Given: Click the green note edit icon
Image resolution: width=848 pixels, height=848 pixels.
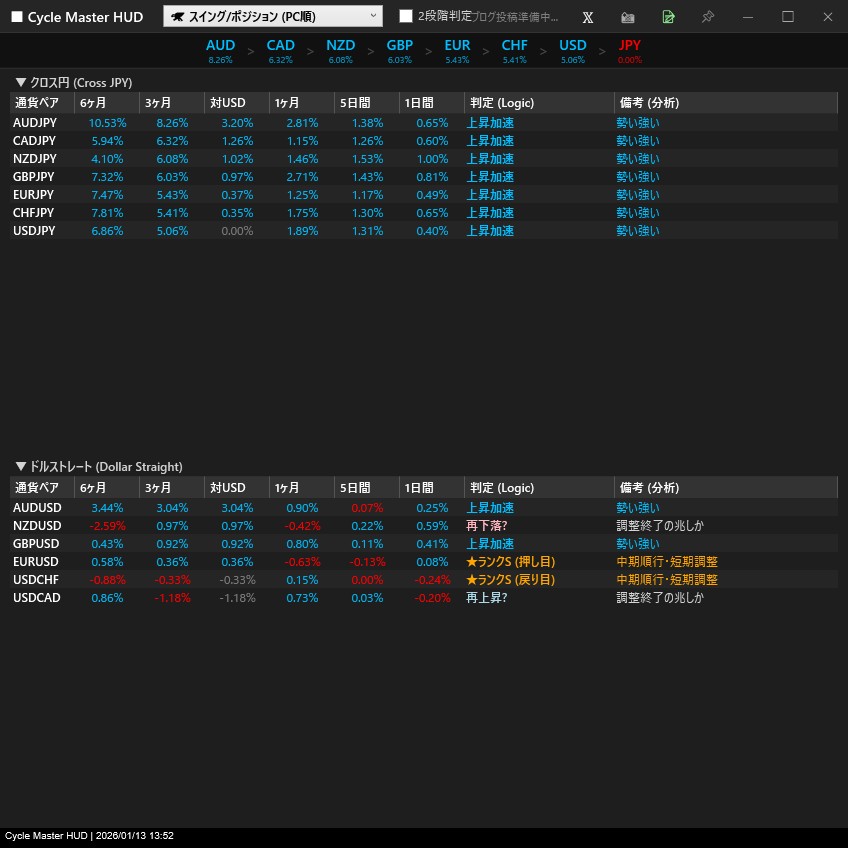Looking at the screenshot, I should (x=668, y=17).
